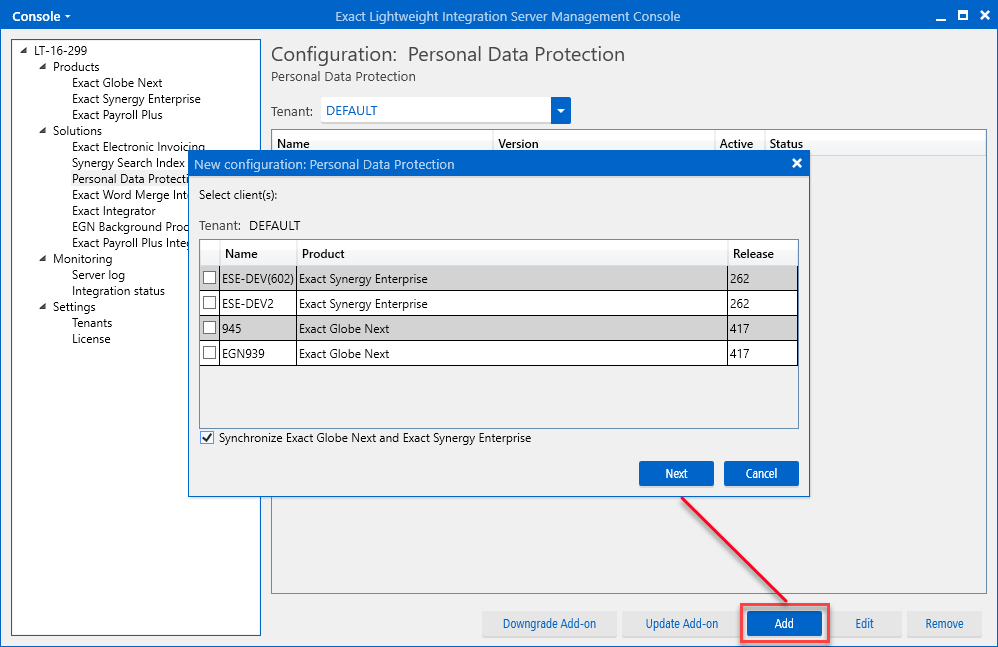Select Exact Synergy Enterprise under Products
Screen dimensions: 998x647
(136, 99)
